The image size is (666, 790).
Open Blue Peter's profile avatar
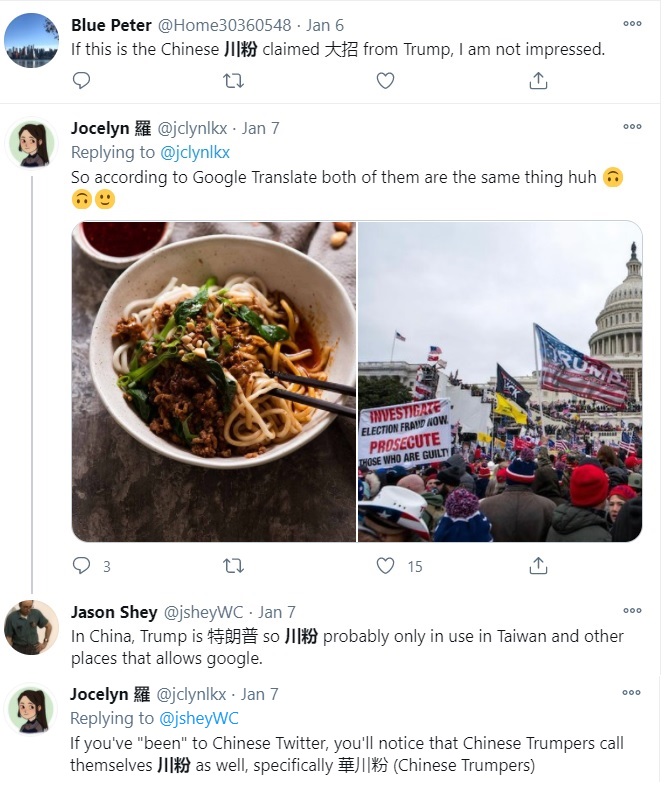pyautogui.click(x=32, y=40)
